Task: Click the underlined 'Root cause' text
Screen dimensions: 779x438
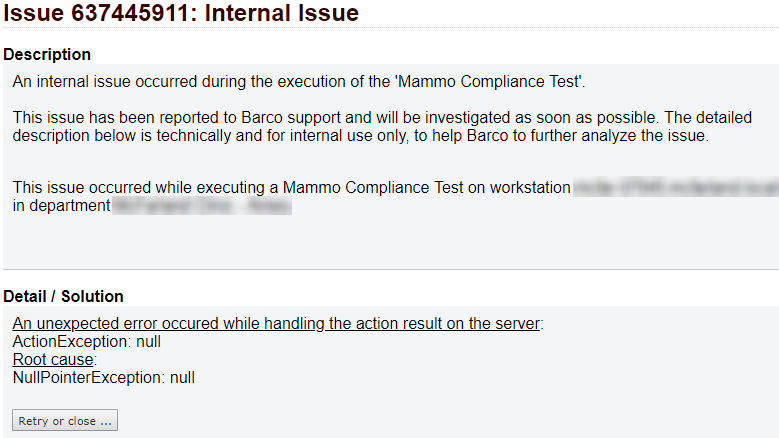Action: [53, 360]
